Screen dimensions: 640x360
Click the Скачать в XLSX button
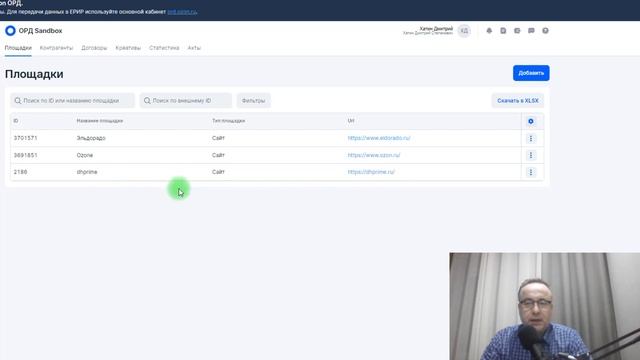pyautogui.click(x=518, y=100)
